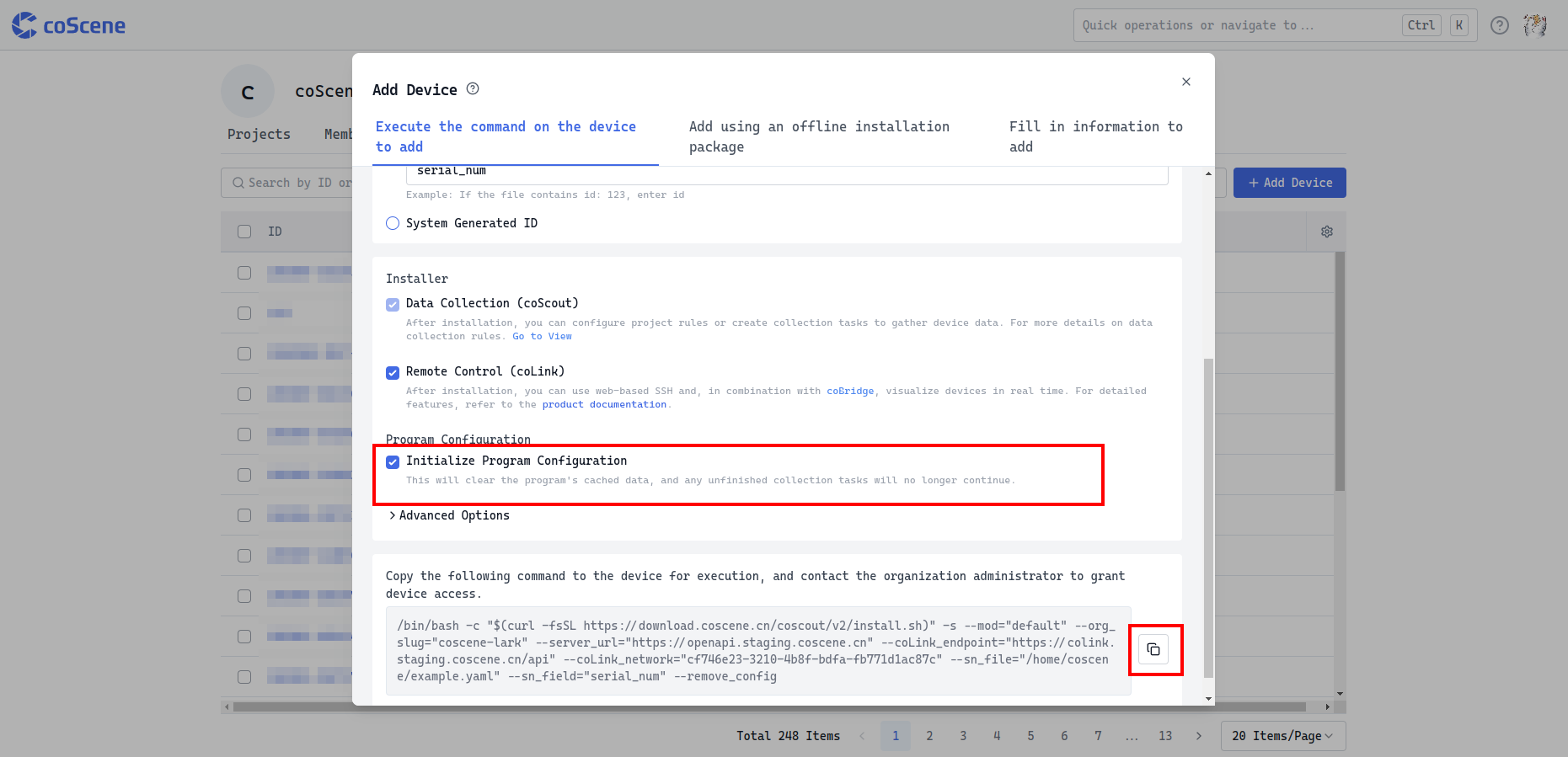1568x757 pixels.
Task: Click the serial_num field input
Action: click(x=787, y=174)
